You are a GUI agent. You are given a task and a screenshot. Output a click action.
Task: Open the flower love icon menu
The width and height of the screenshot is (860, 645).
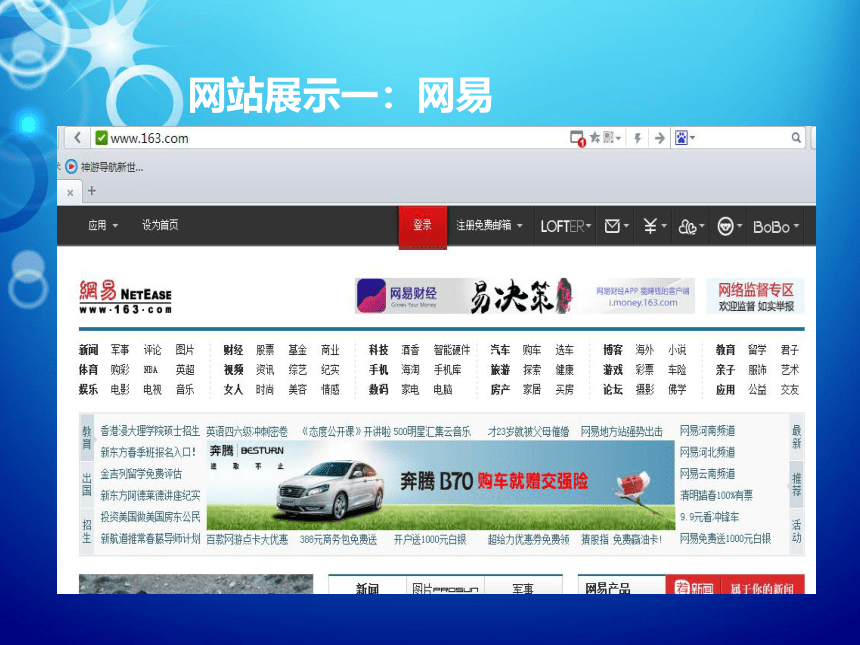pyautogui.click(x=691, y=226)
